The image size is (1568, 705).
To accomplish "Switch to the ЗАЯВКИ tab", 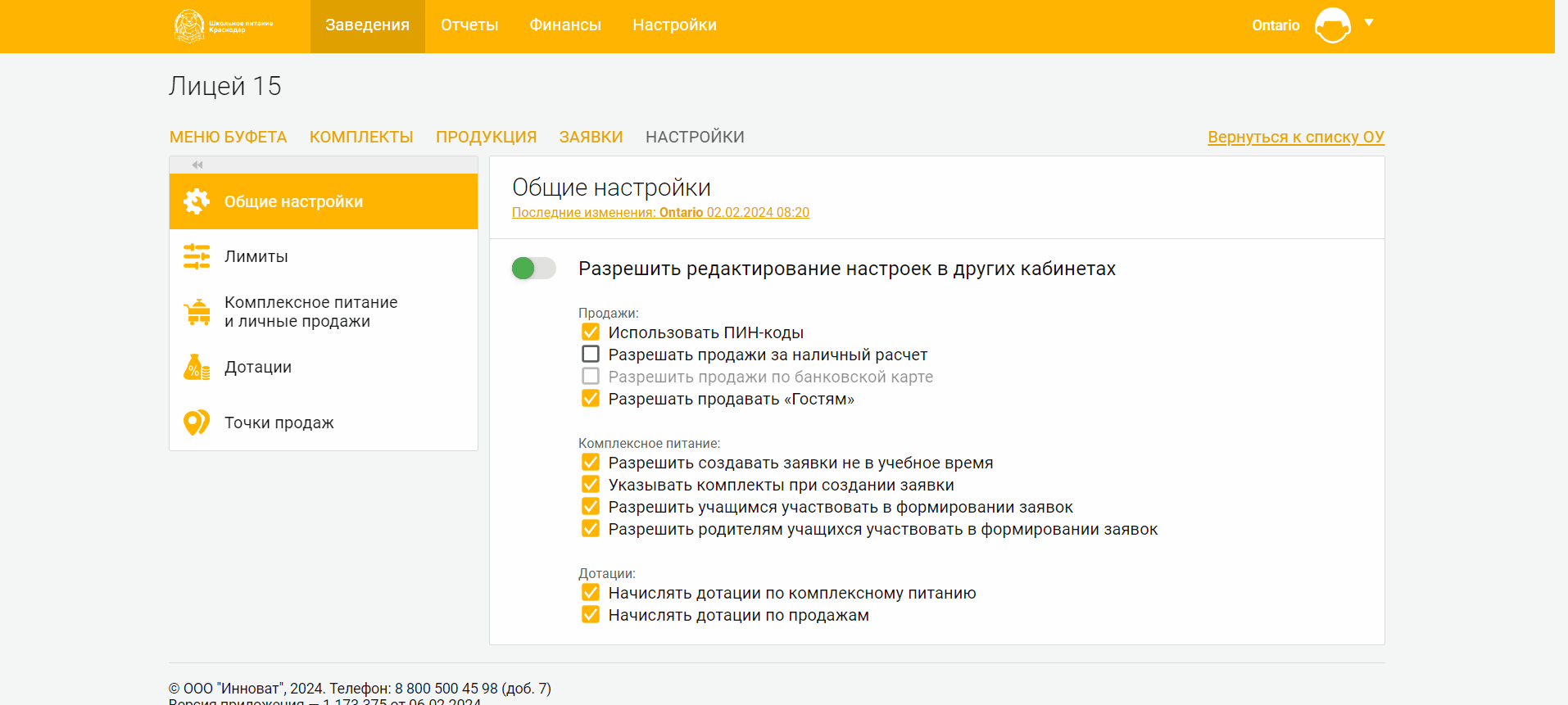I will click(x=591, y=137).
